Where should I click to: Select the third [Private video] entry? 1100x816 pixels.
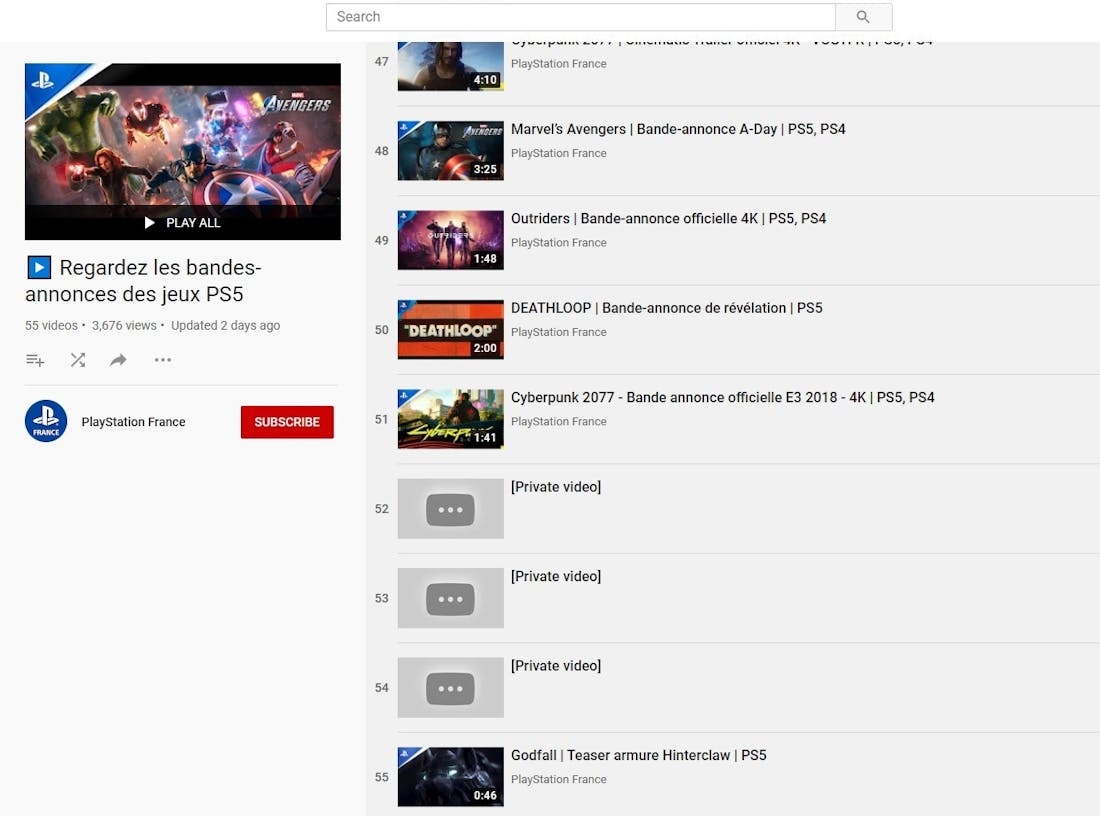click(x=450, y=687)
